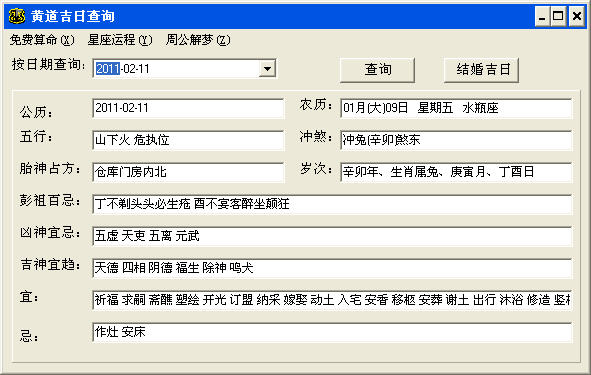Viewport: 591px width, 375px height.
Task: Open the 免费算命 (X) menu
Action: click(x=42, y=40)
